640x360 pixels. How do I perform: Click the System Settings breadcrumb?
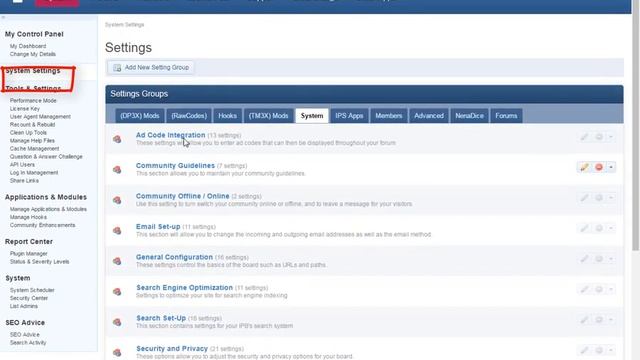[x=124, y=25]
